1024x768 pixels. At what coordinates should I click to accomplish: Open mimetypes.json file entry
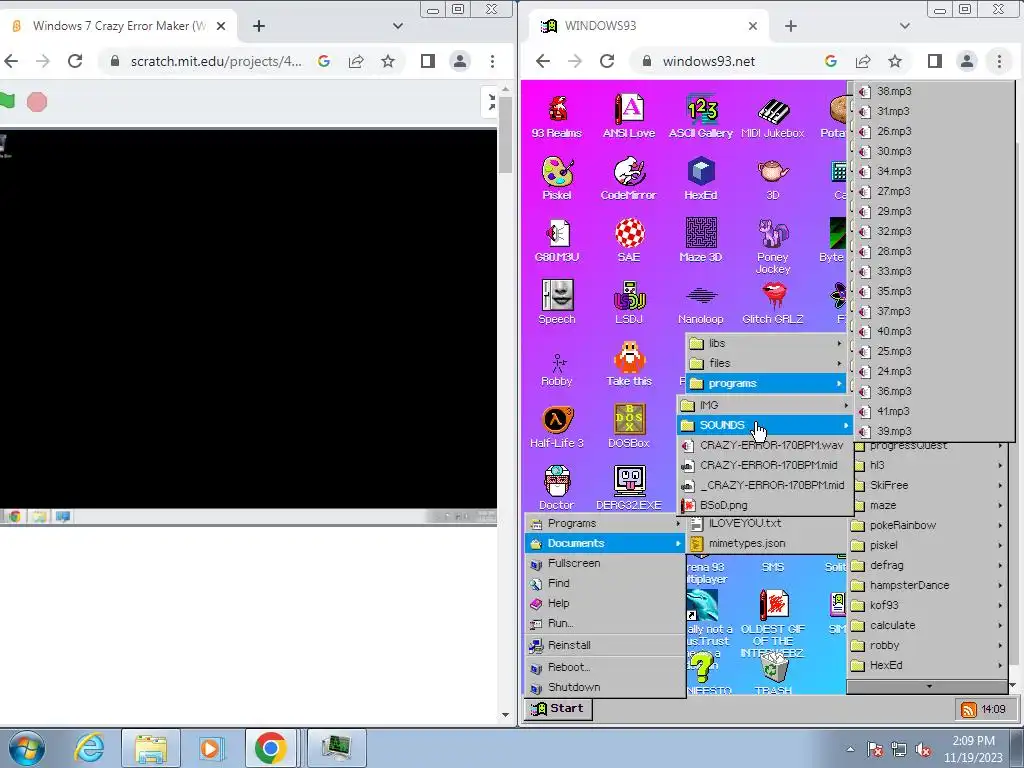coord(766,543)
